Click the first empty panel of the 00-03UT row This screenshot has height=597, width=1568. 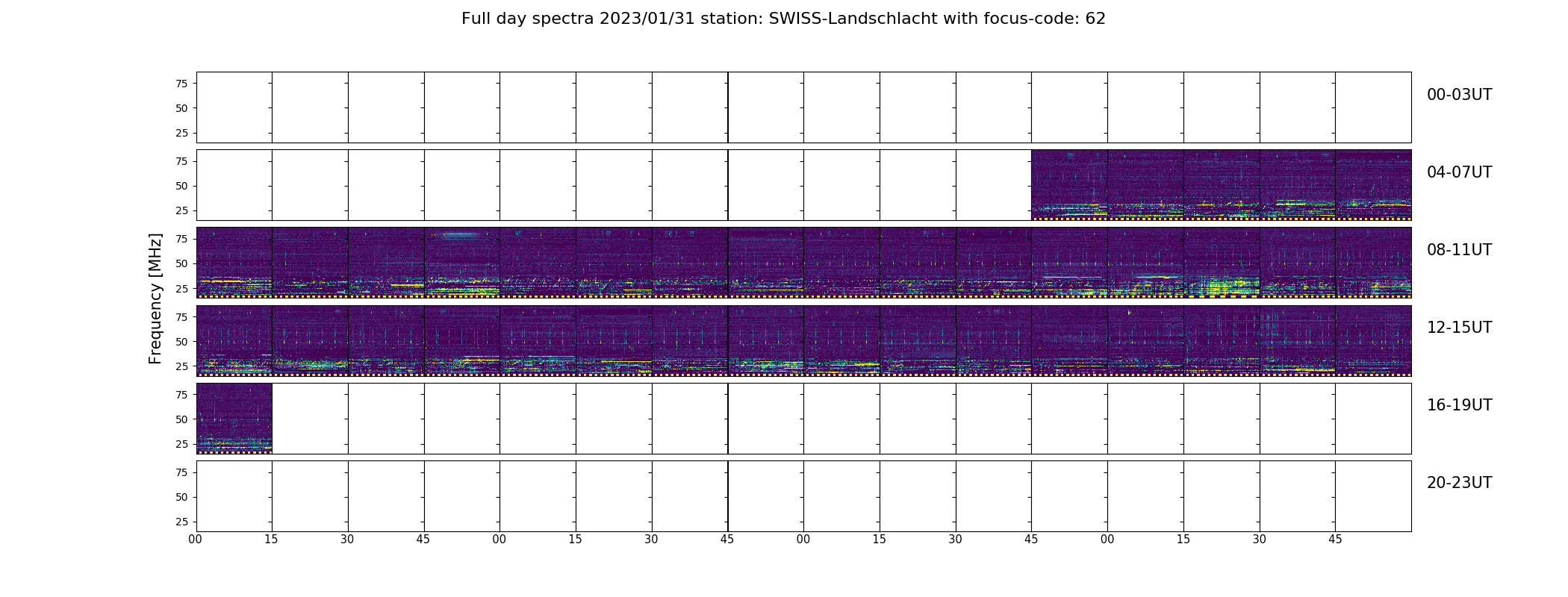click(x=234, y=107)
